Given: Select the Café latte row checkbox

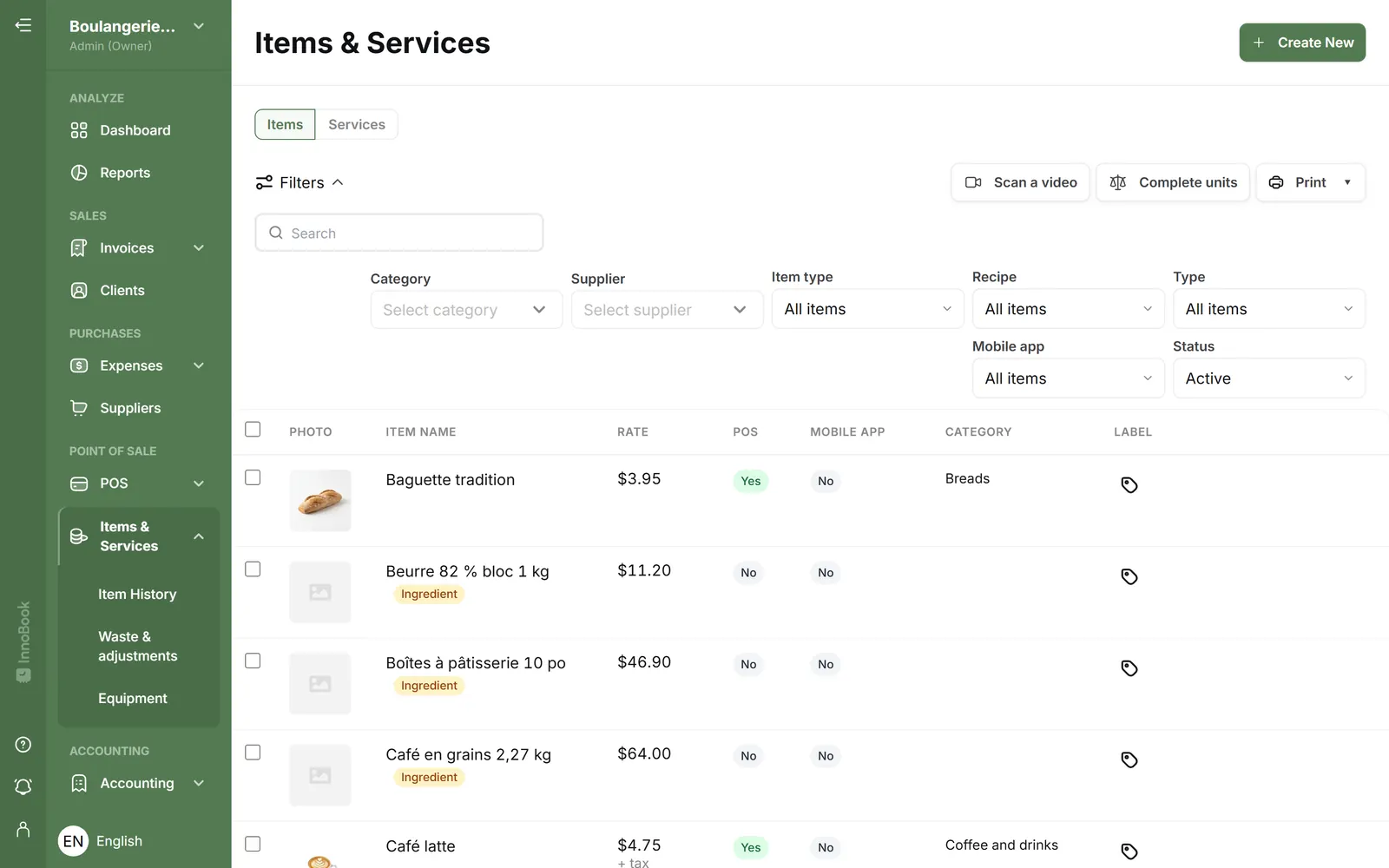Looking at the screenshot, I should 253,844.
